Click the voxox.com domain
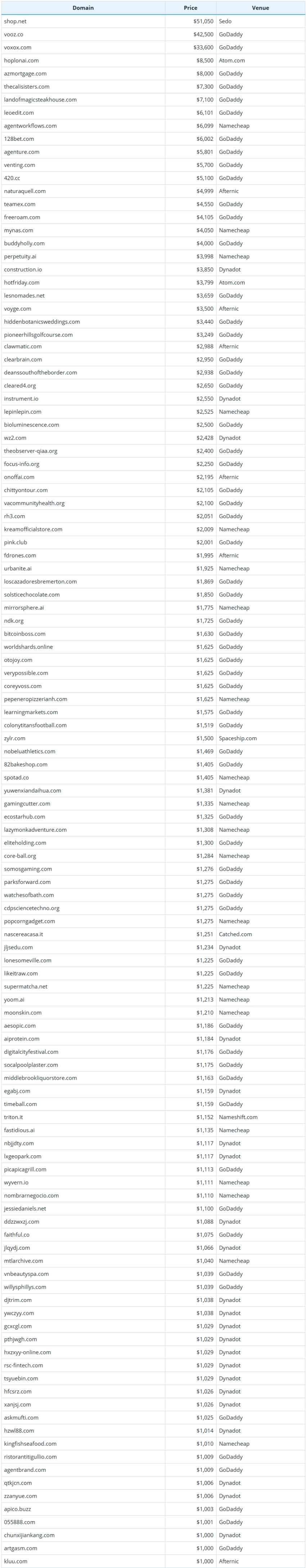This screenshot has width=306, height=1568. tap(18, 48)
